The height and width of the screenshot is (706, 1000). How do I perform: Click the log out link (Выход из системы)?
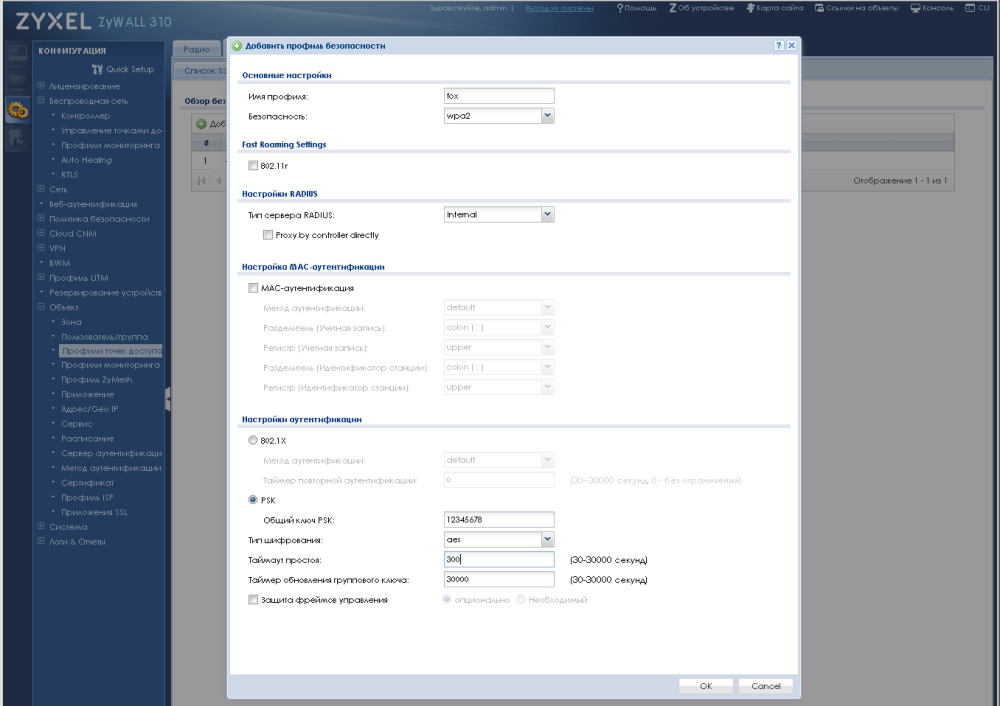559,8
